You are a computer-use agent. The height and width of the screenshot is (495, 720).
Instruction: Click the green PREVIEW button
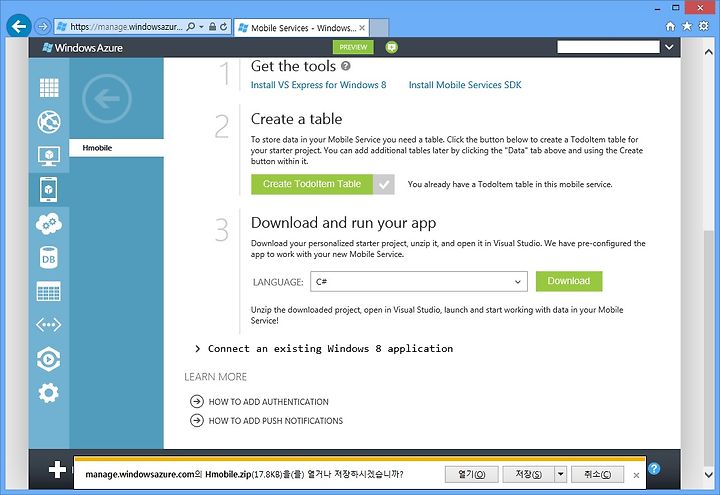[353, 47]
